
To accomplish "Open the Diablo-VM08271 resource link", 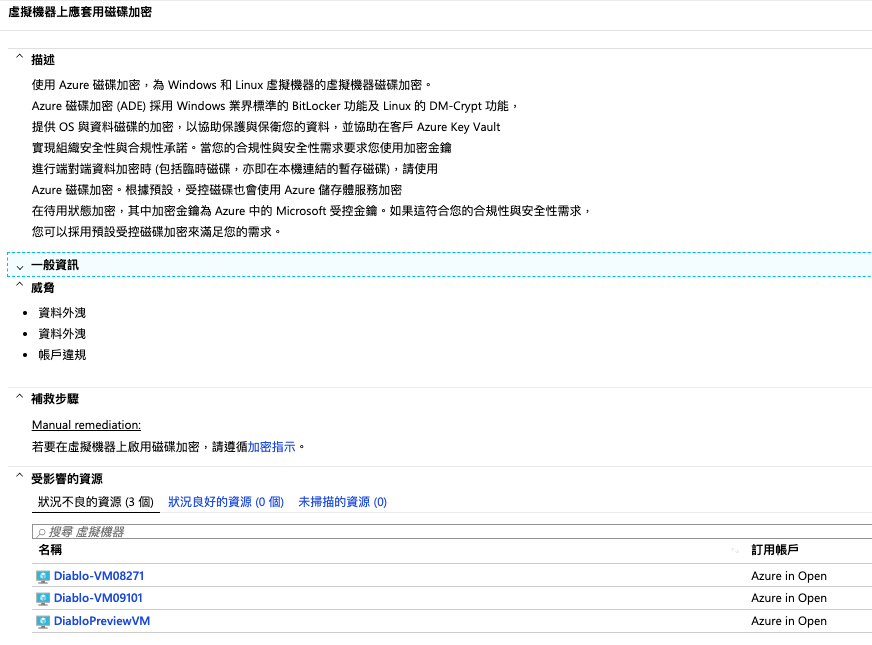I will 99,575.
